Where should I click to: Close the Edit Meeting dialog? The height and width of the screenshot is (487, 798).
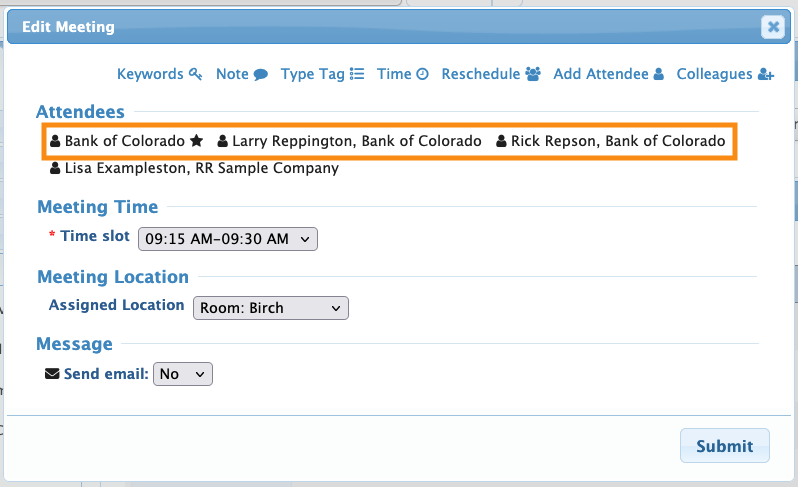click(x=772, y=27)
